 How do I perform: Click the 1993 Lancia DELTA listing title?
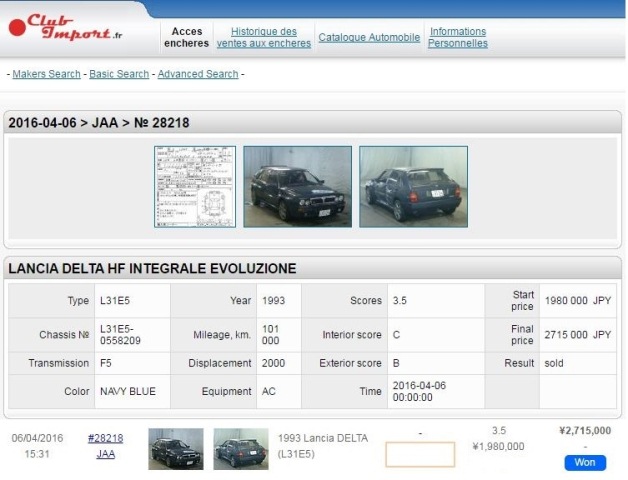[x=324, y=446]
